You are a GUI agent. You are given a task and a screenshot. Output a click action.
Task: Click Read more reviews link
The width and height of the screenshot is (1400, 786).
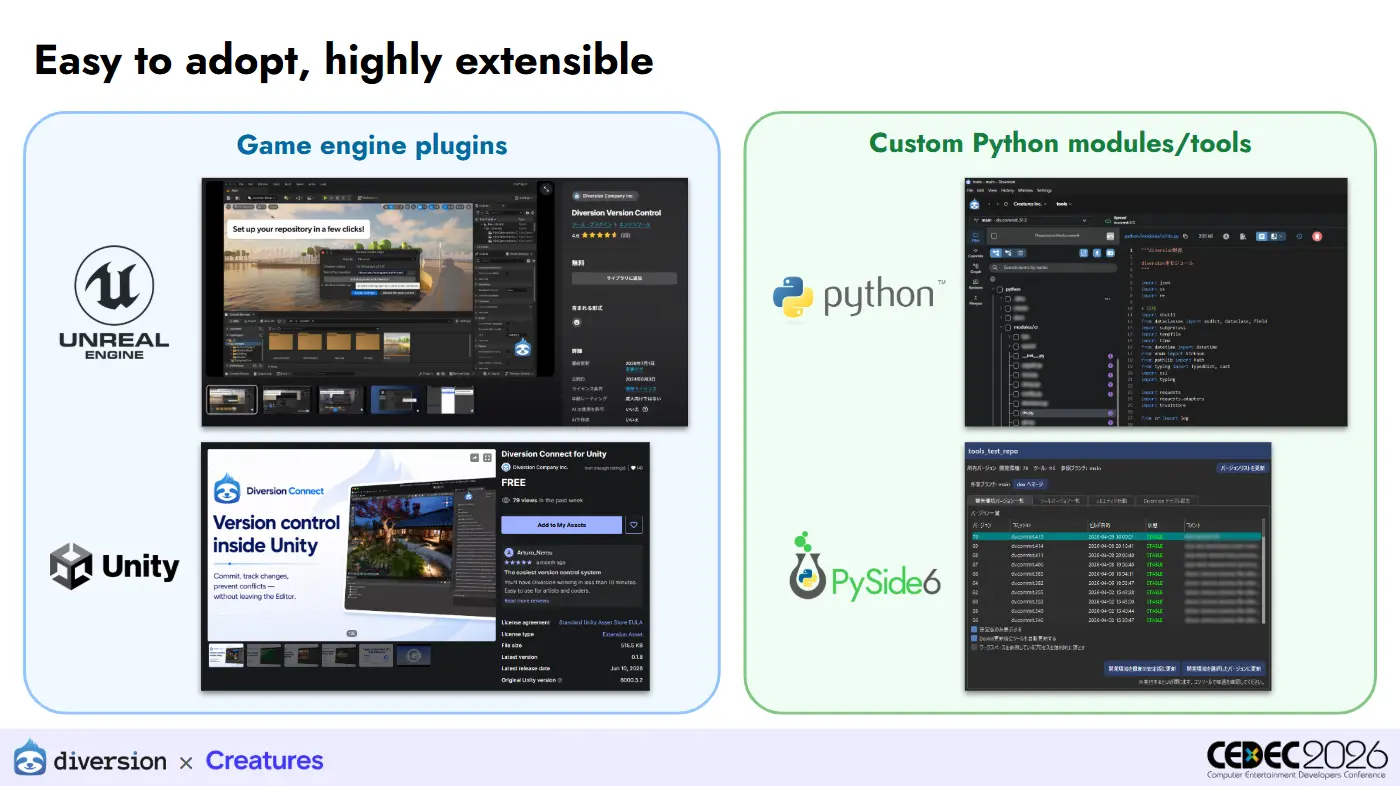527,601
